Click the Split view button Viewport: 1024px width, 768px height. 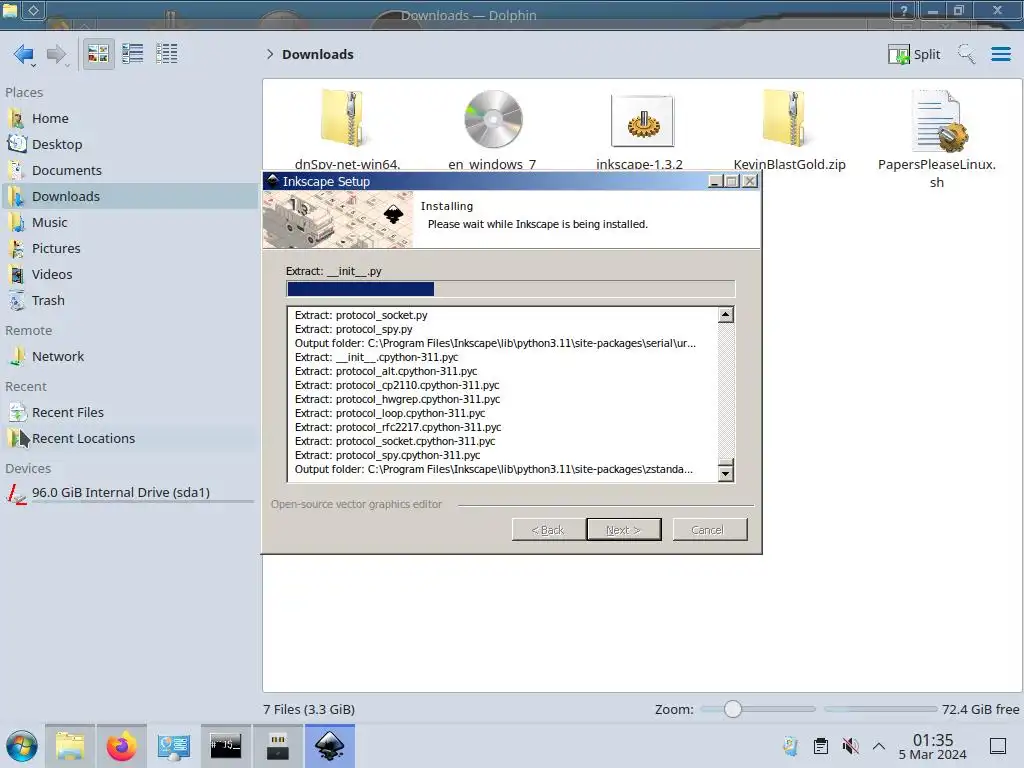914,54
